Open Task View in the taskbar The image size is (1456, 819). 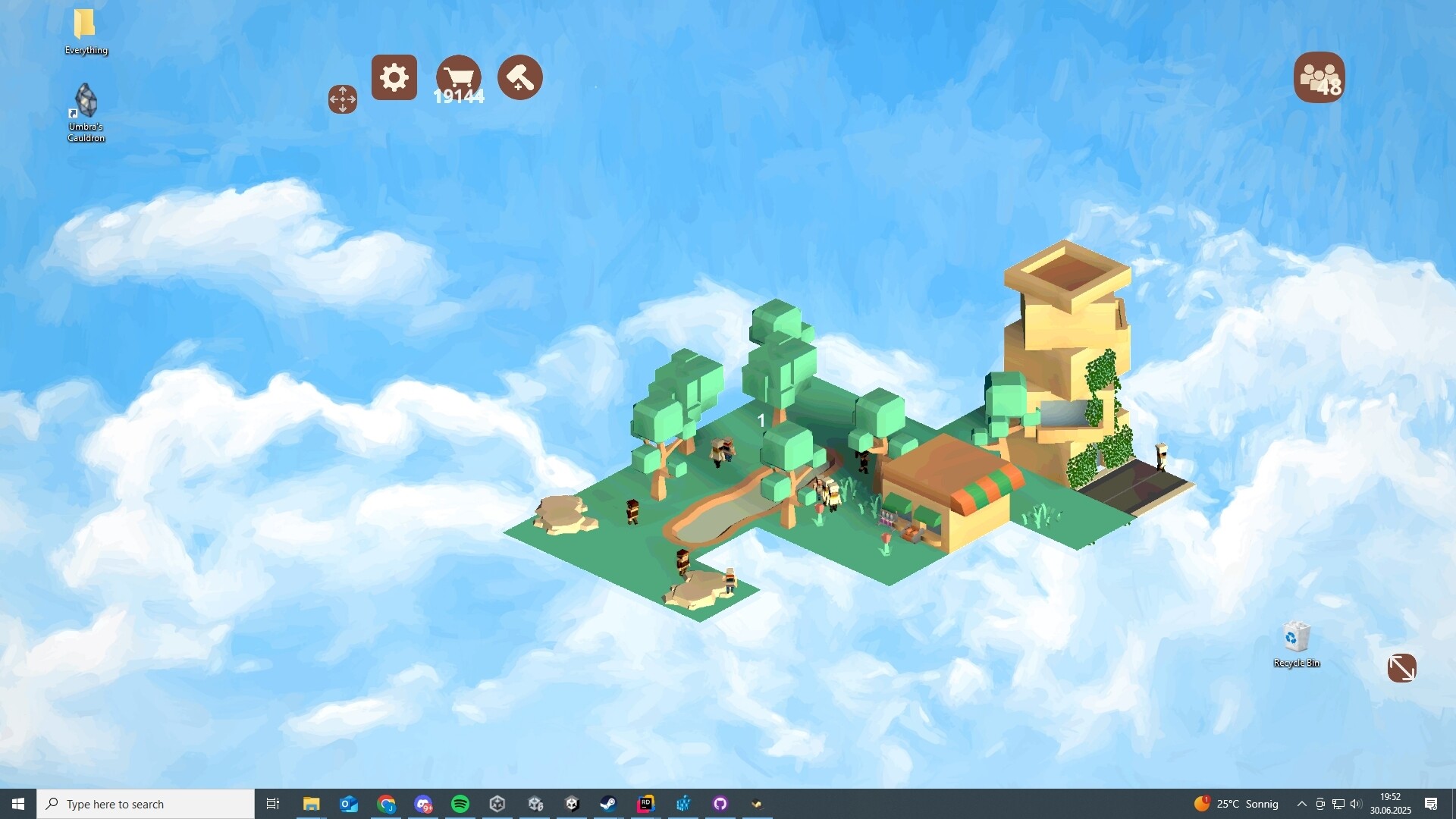click(x=273, y=804)
